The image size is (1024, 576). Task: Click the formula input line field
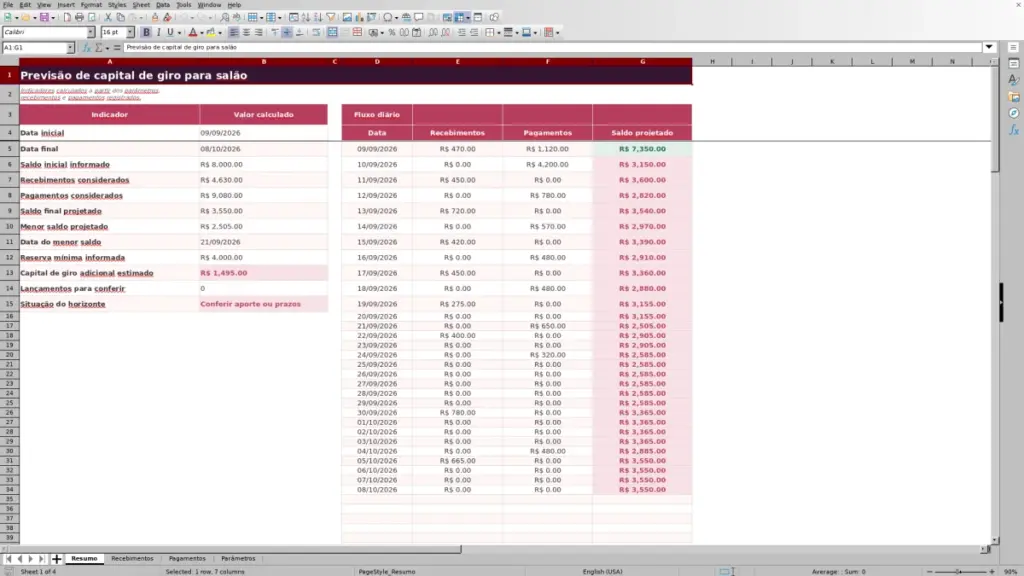pos(552,47)
